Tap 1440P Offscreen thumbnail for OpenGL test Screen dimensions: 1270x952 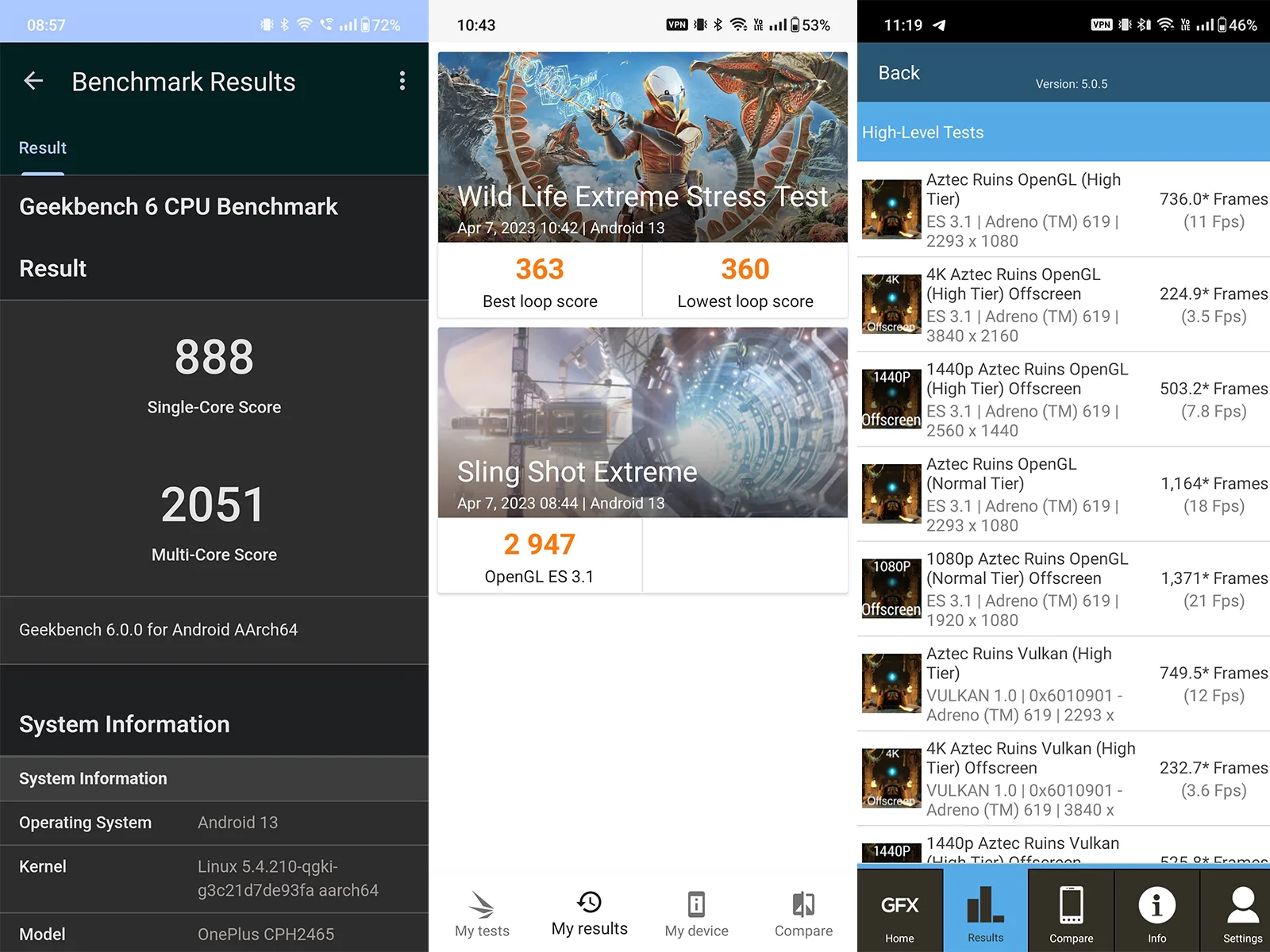pos(891,399)
